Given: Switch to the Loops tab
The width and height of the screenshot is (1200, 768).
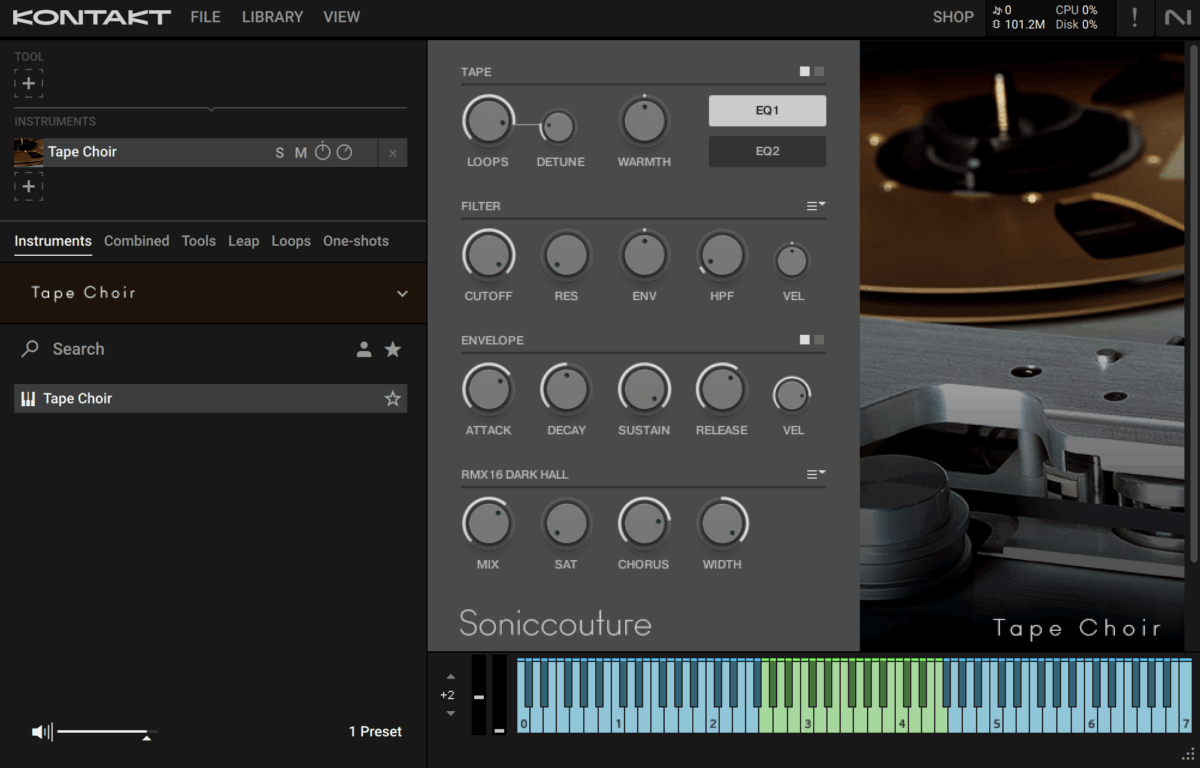Looking at the screenshot, I should (x=291, y=241).
